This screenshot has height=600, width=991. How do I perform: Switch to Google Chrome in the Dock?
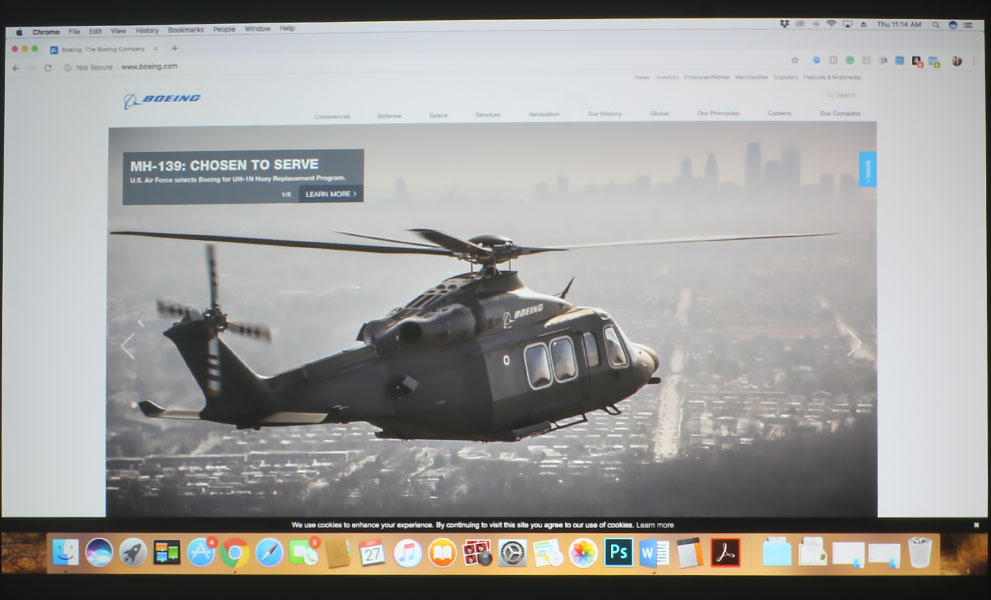click(x=234, y=553)
